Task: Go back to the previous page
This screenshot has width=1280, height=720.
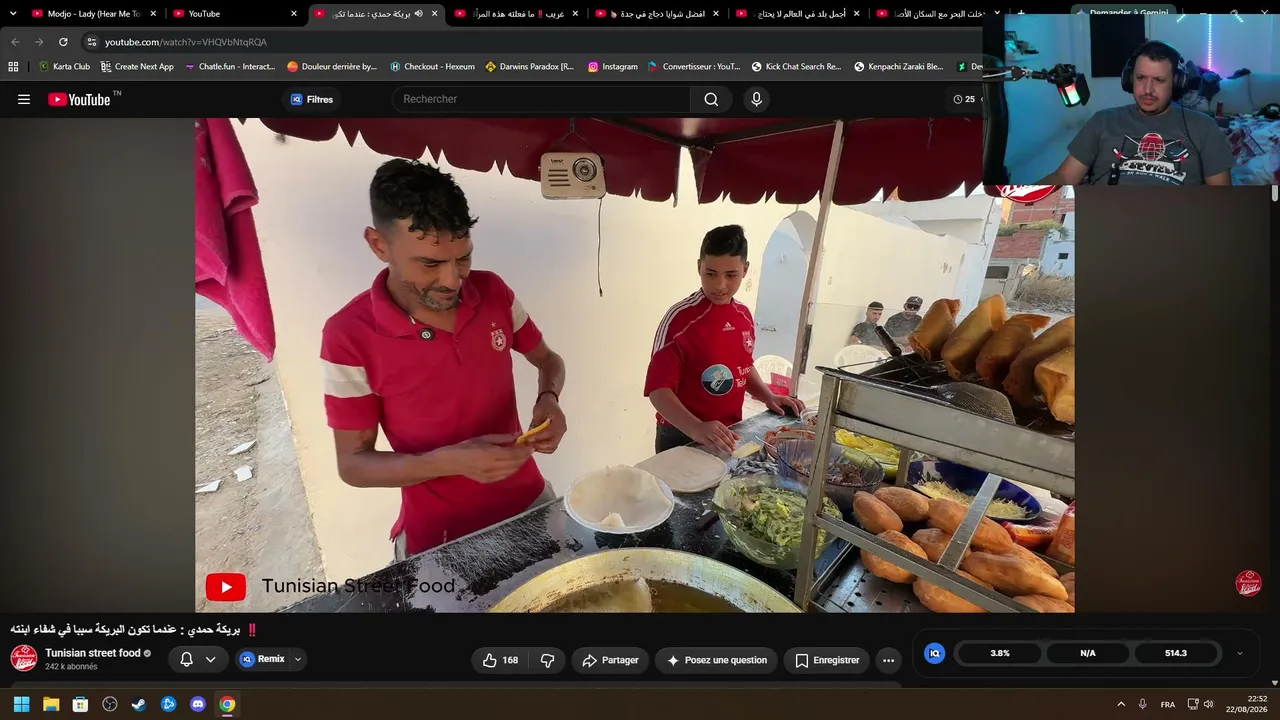Action: (x=15, y=42)
